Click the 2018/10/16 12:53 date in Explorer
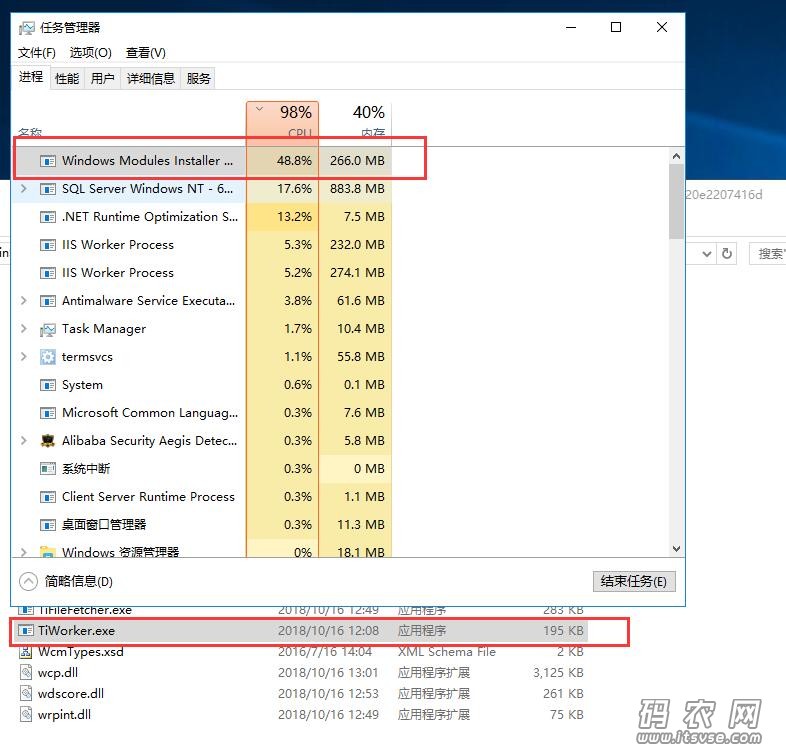Viewport: 786px width, 749px height. (328, 694)
